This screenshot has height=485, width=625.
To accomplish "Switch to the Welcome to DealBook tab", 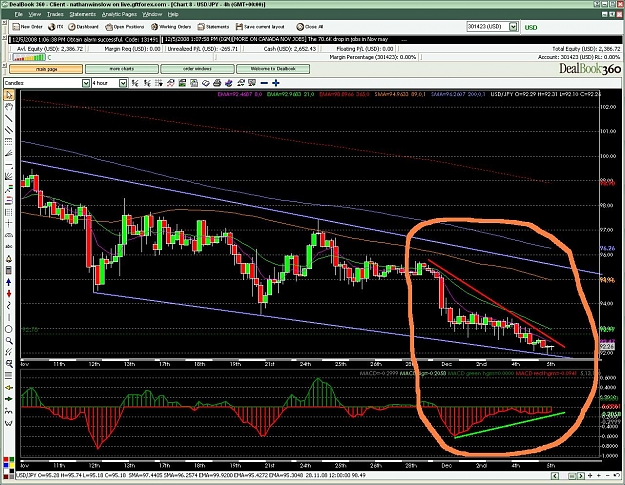I will click(x=273, y=69).
